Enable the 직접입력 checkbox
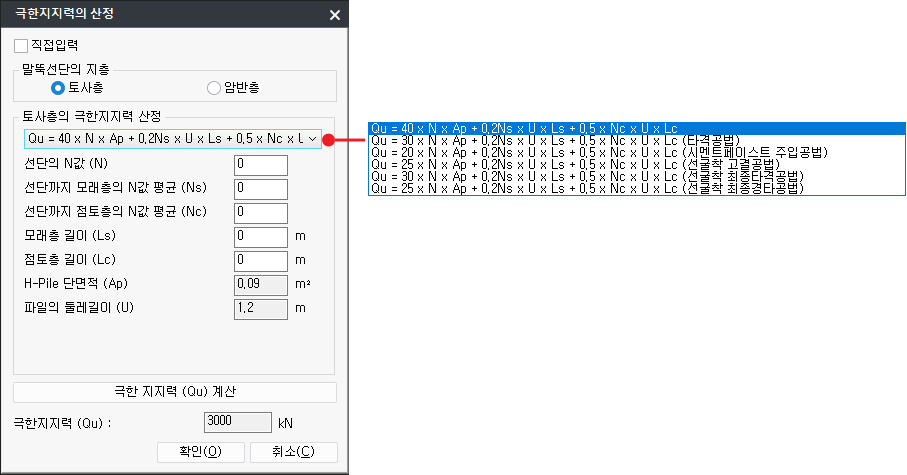907x475 pixels. [x=21, y=46]
